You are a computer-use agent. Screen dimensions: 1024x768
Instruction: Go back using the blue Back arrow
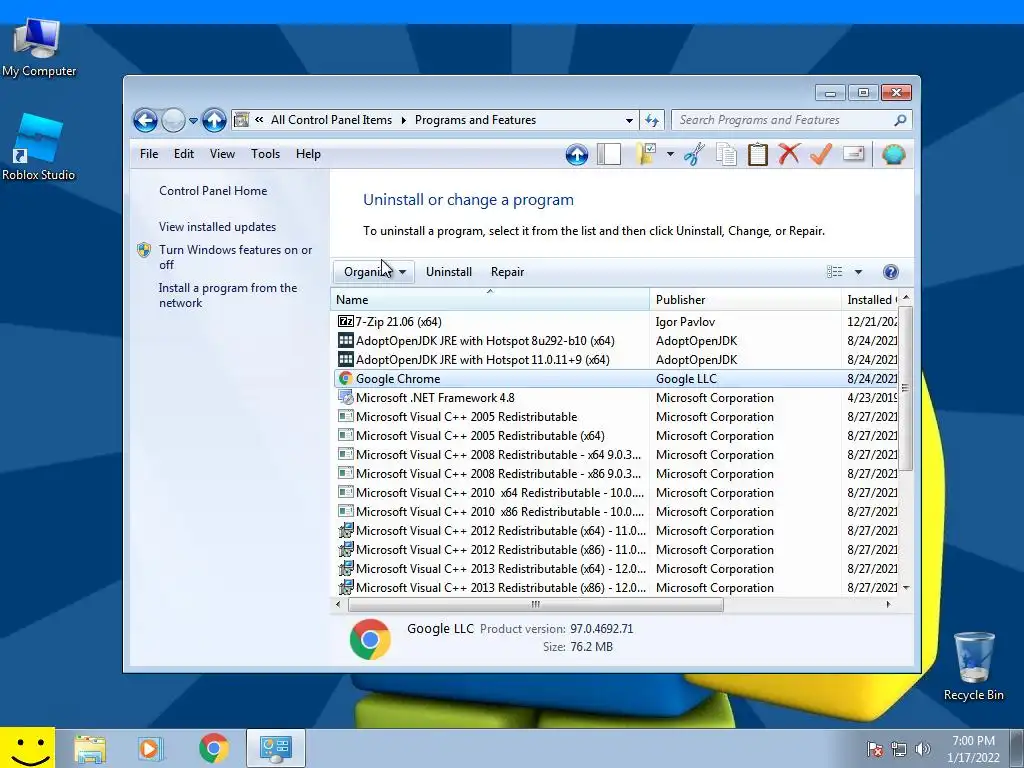click(145, 120)
